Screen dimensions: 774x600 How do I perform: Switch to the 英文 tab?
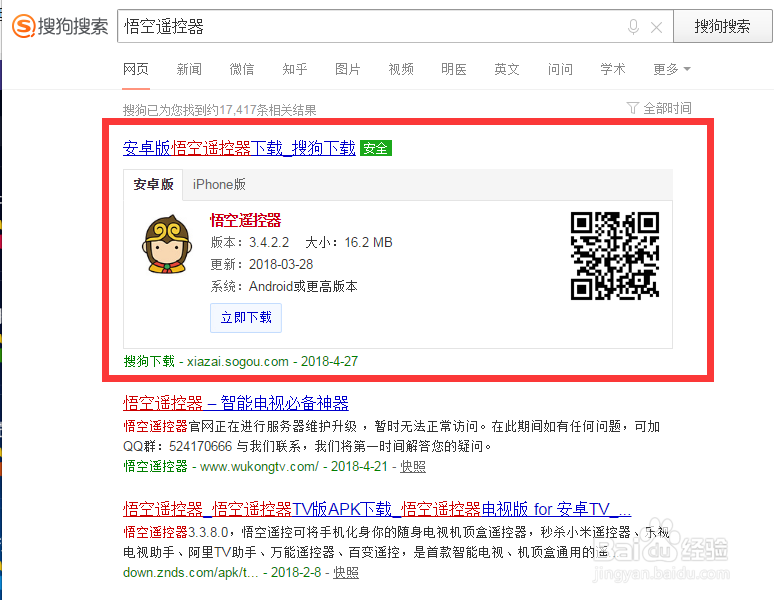point(507,69)
